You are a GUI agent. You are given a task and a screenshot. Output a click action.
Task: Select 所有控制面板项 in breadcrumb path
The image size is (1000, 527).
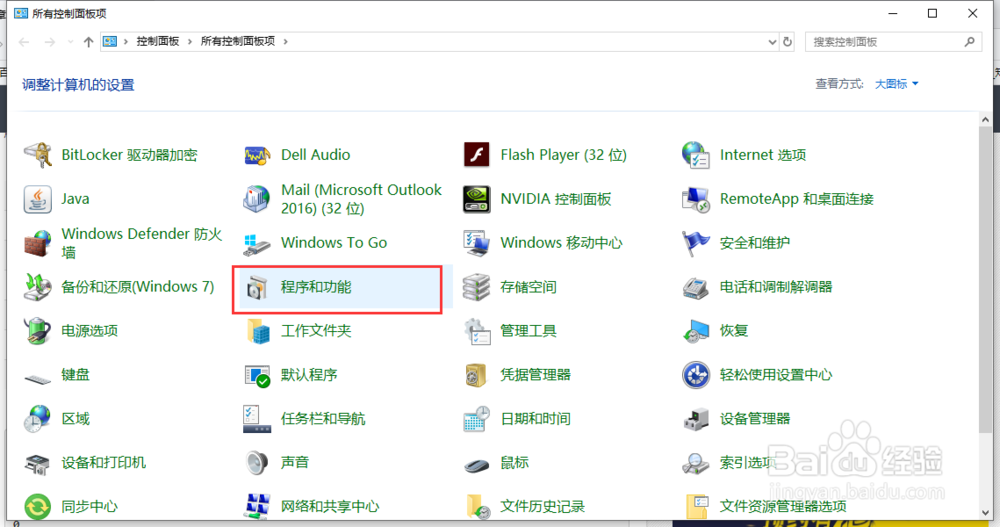click(238, 41)
